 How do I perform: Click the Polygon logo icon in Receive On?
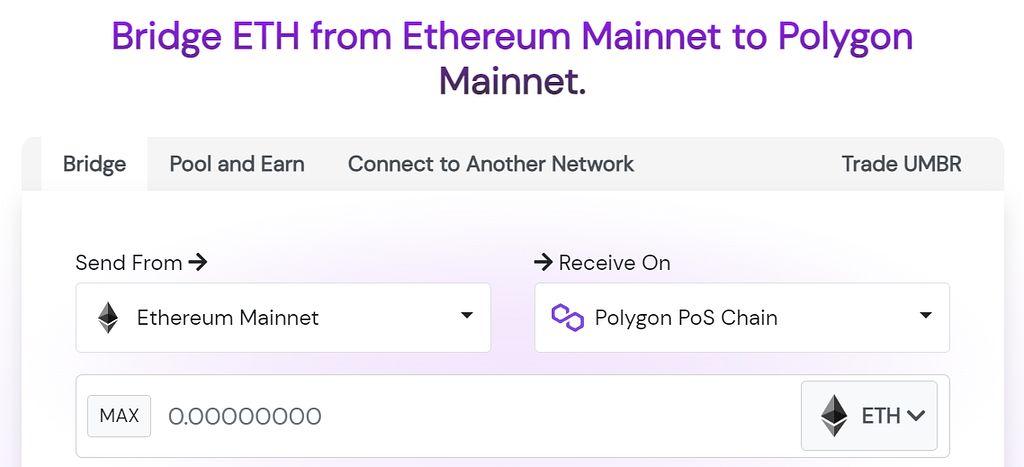pos(567,317)
